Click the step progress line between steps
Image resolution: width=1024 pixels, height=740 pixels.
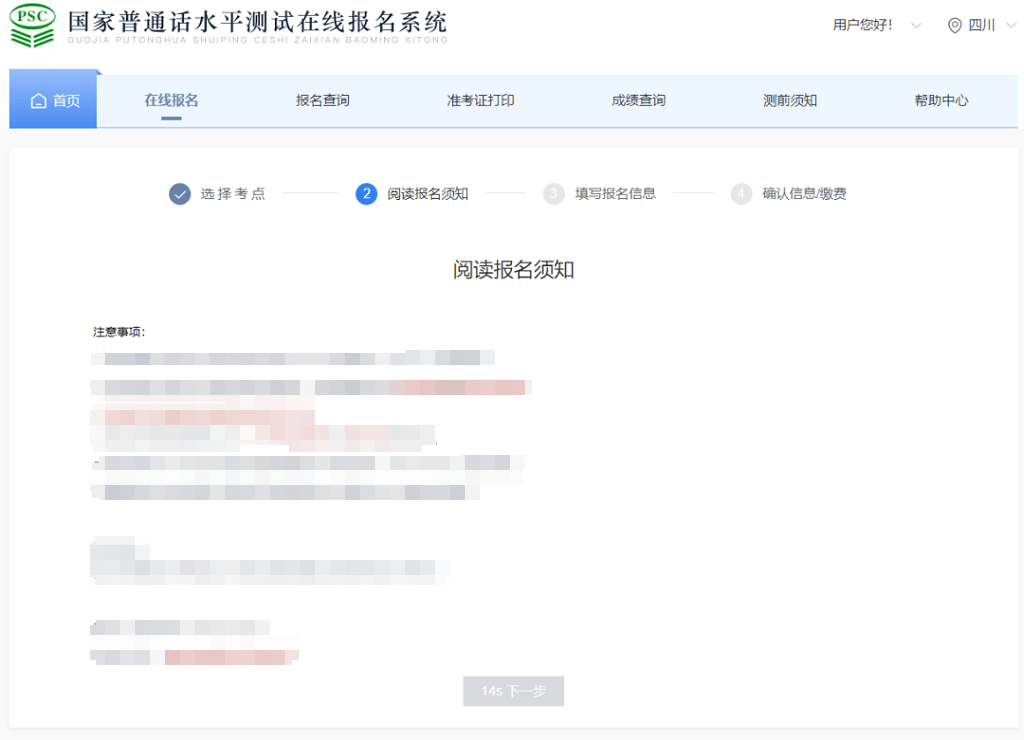pos(310,194)
